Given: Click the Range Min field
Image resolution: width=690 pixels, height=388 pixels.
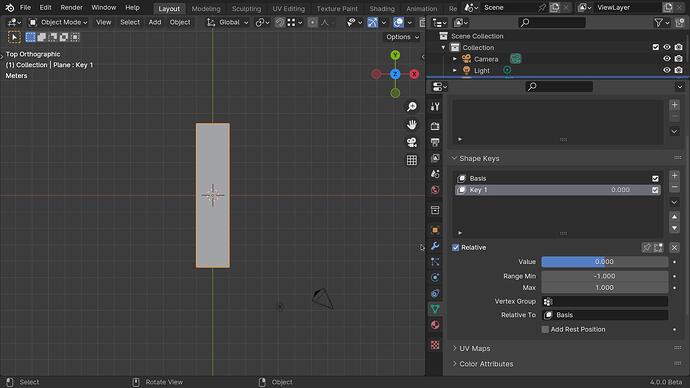Looking at the screenshot, I should tap(604, 276).
